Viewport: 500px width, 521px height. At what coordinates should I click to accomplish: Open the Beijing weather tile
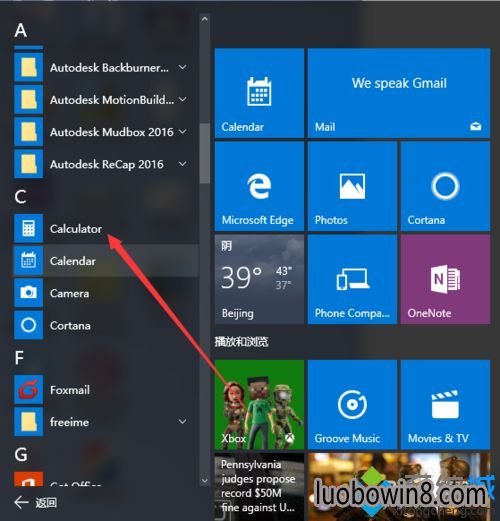point(259,279)
